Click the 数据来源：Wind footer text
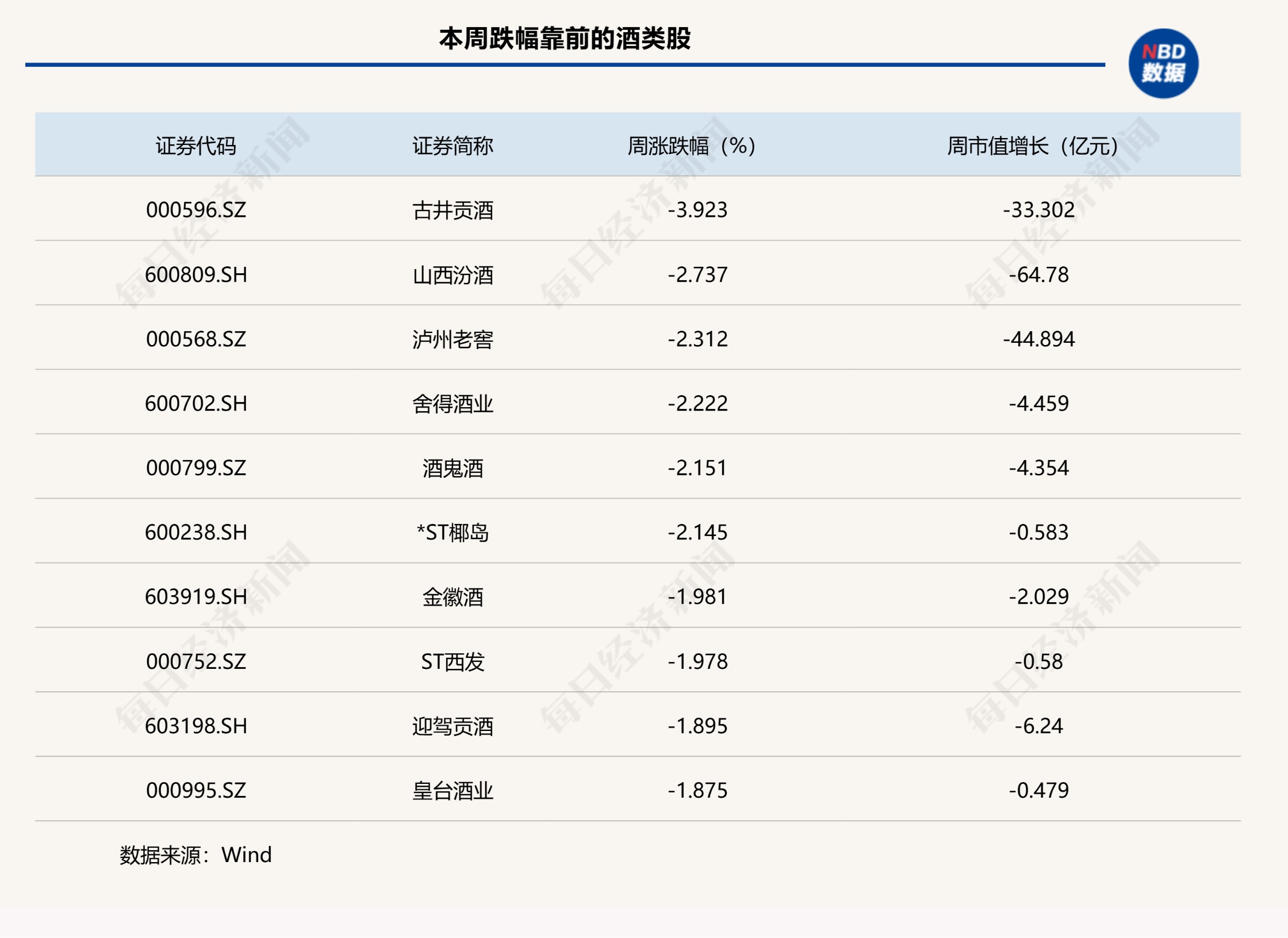Screen dimensions: 1288x938 (x=195, y=855)
